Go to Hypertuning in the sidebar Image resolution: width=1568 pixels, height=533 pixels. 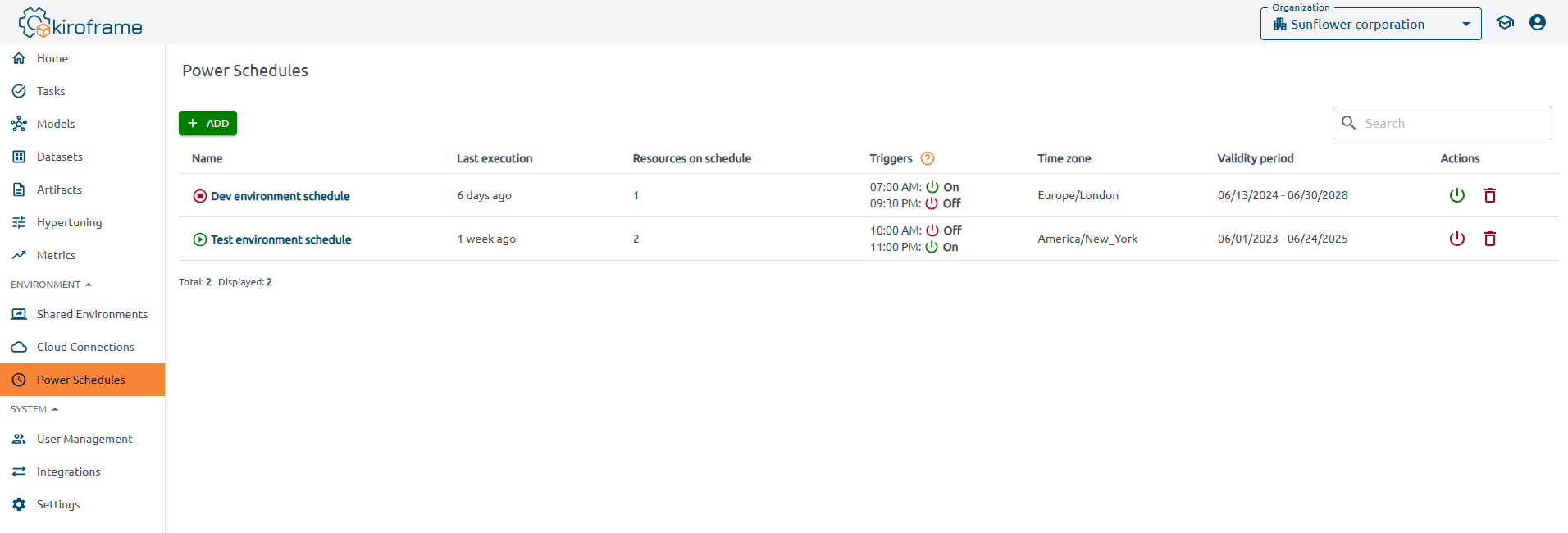(69, 222)
